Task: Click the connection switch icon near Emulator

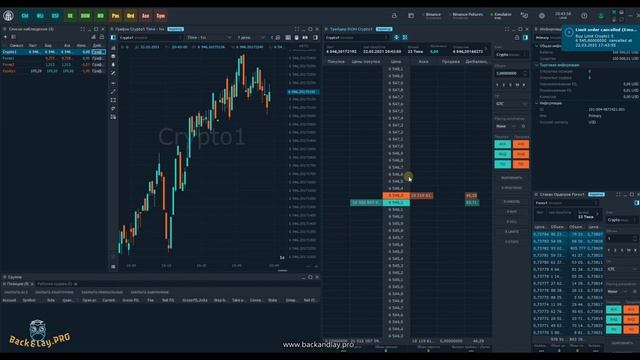Action: [x=524, y=16]
